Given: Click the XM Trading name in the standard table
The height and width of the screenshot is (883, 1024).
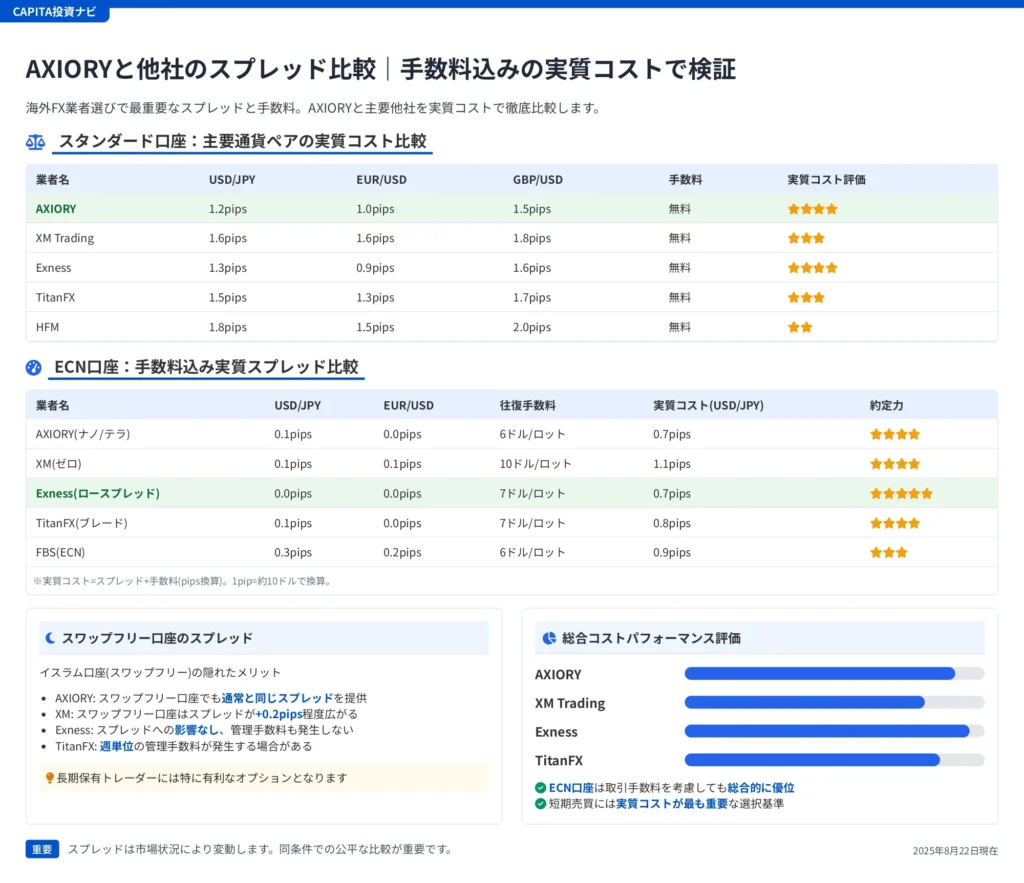Looking at the screenshot, I should click(x=65, y=238).
